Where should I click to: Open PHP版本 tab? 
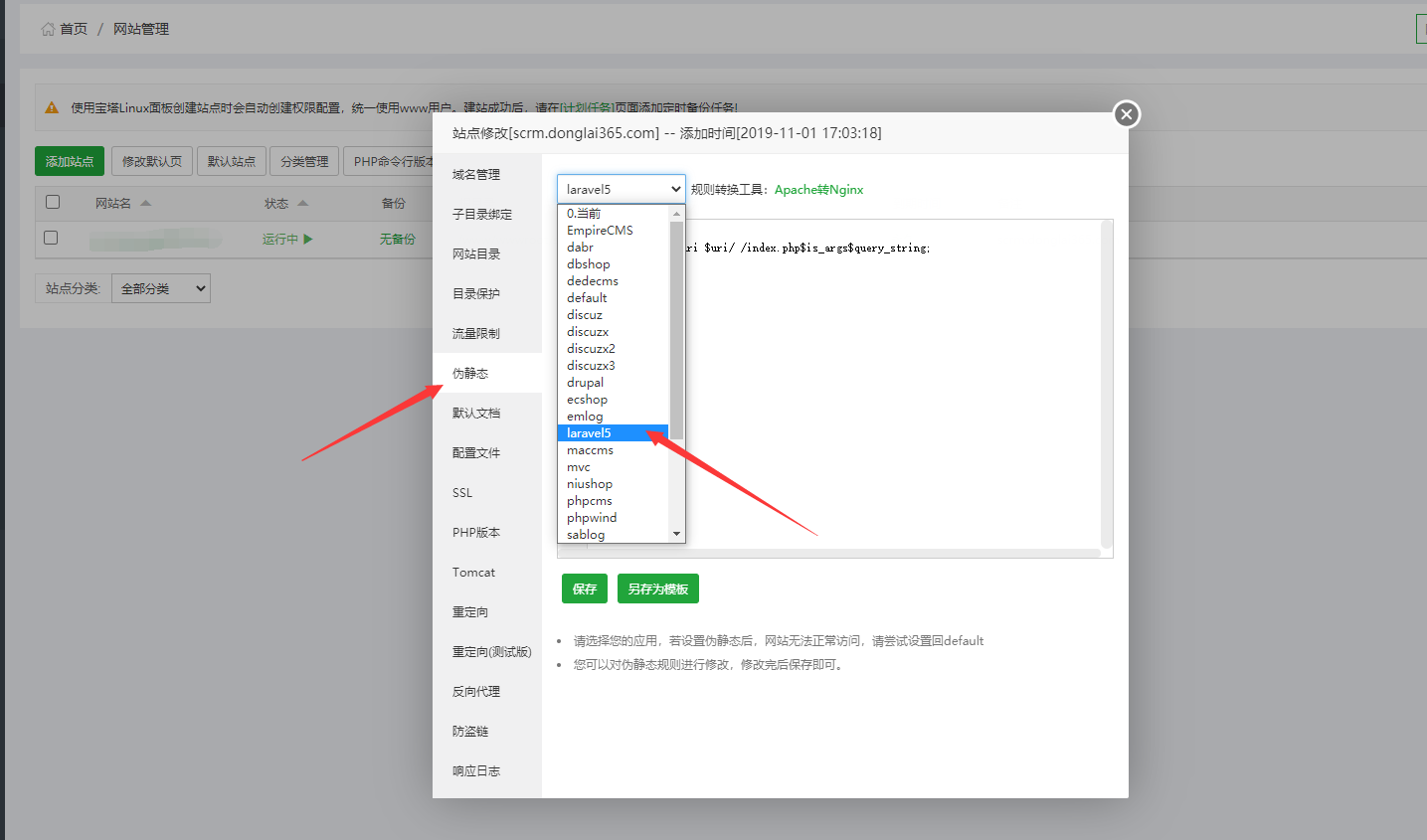(x=487, y=533)
